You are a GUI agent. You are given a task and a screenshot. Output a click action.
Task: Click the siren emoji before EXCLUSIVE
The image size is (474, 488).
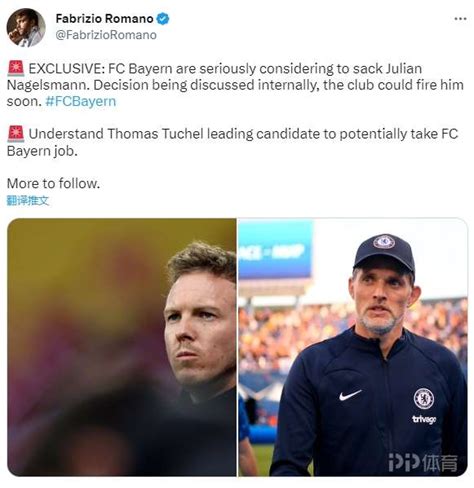pos(16,68)
